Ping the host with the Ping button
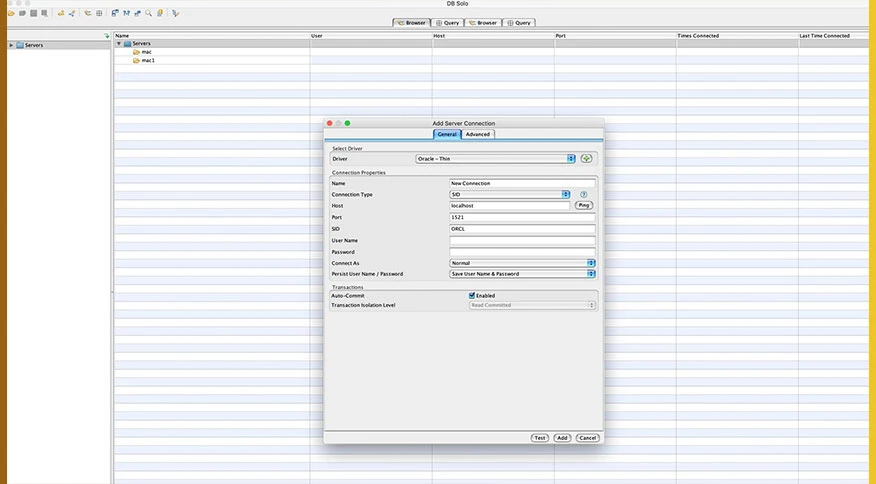The height and width of the screenshot is (484, 876). 584,206
